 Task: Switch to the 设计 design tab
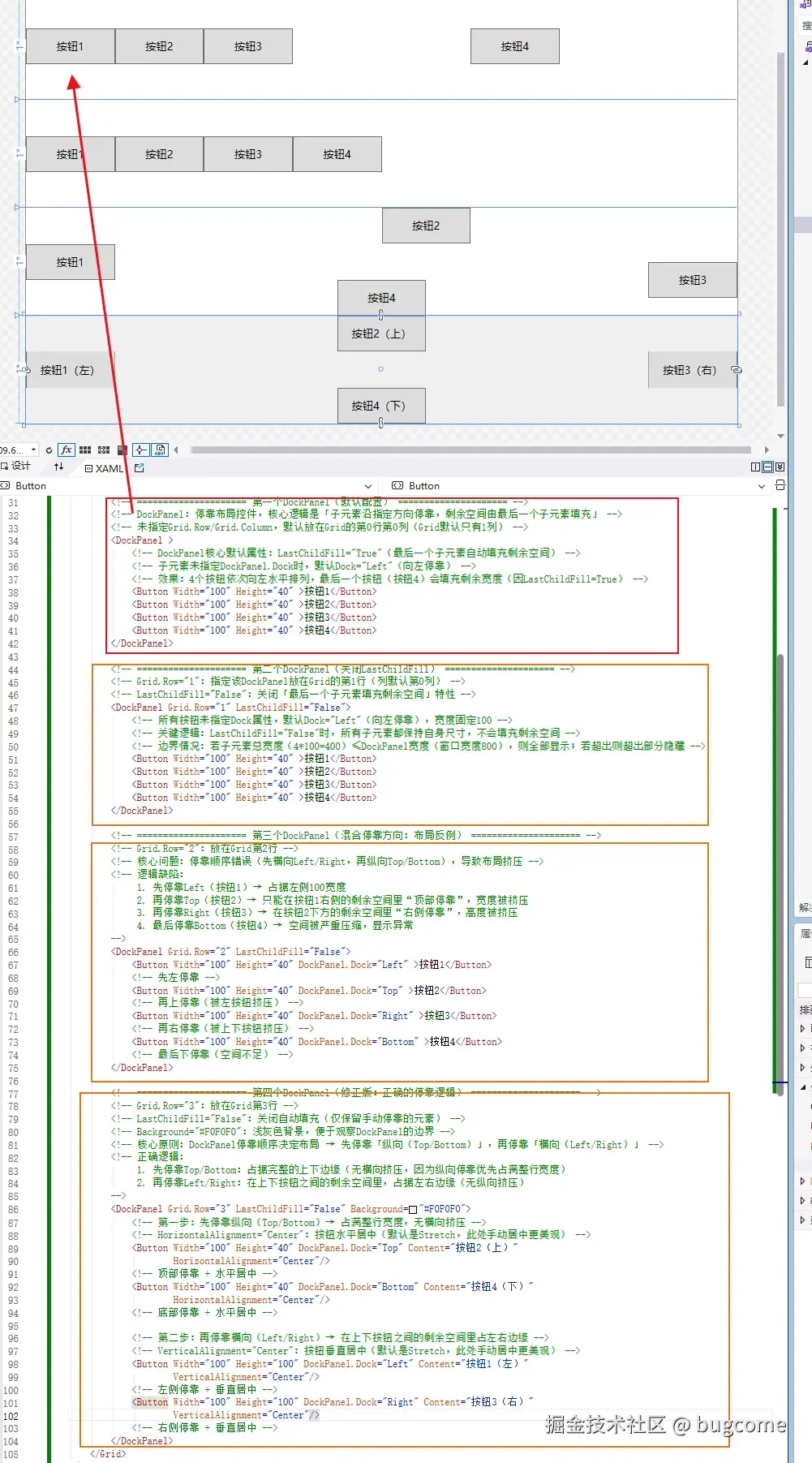16,467
